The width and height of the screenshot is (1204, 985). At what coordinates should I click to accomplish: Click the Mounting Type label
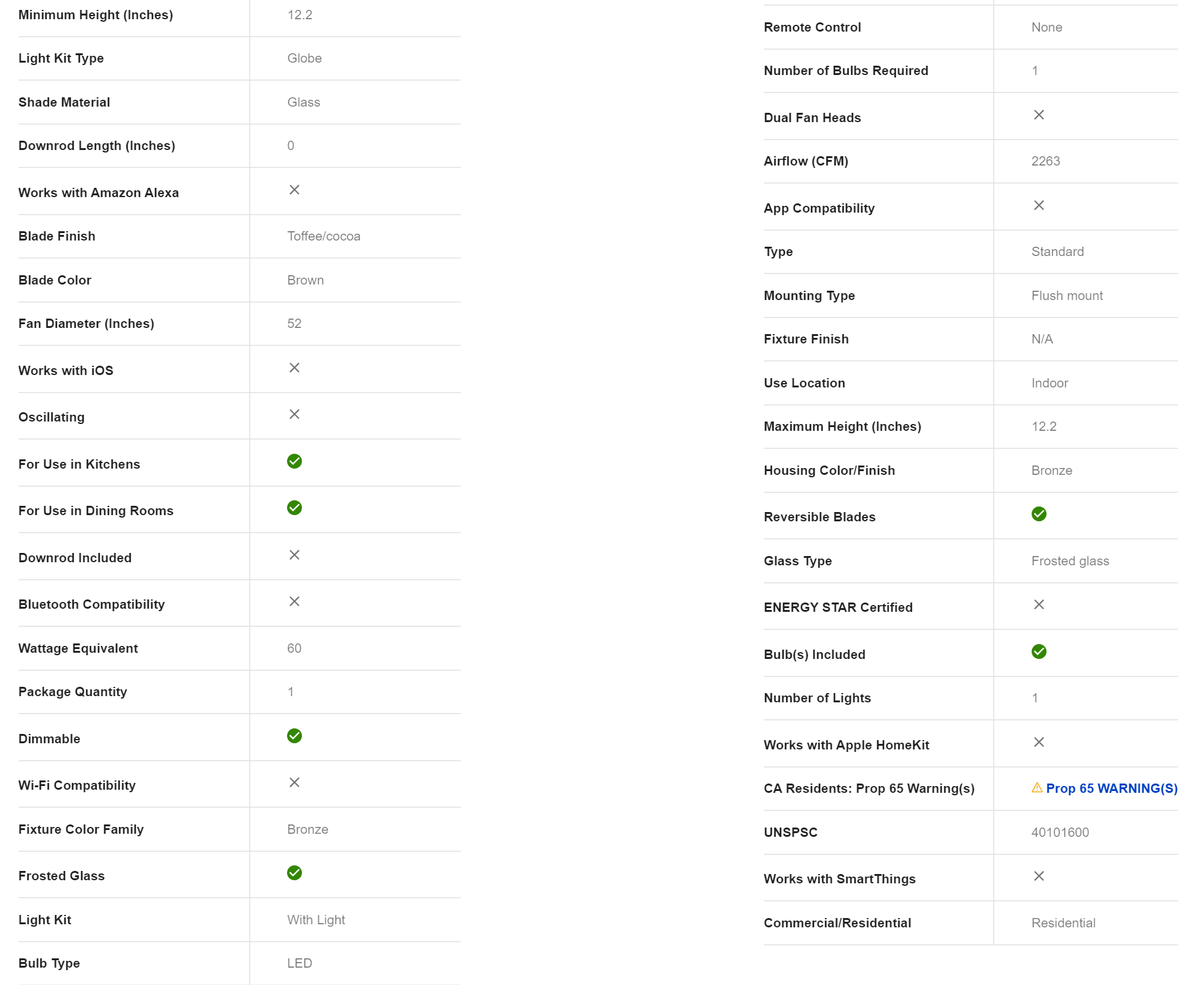pyautogui.click(x=809, y=296)
